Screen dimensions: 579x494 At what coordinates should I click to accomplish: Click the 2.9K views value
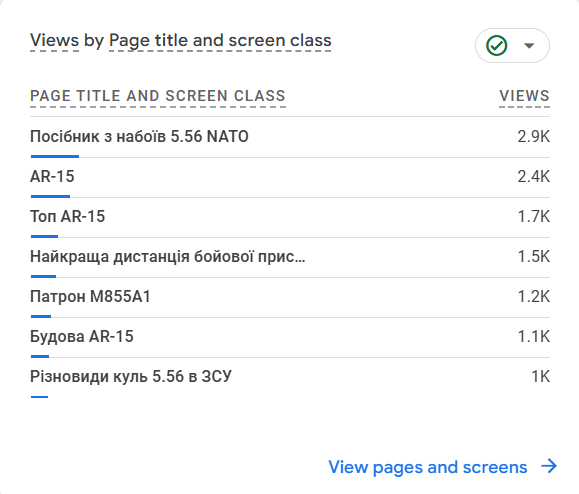pyautogui.click(x=534, y=137)
